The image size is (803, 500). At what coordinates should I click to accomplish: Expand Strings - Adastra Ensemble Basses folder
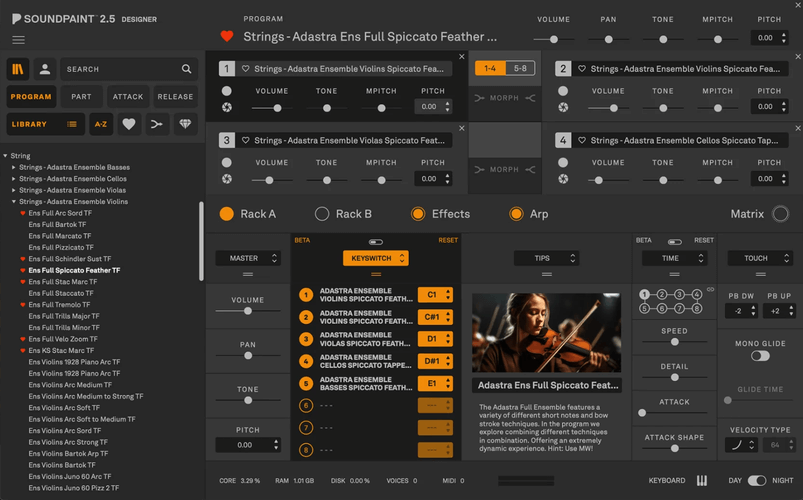(x=14, y=167)
